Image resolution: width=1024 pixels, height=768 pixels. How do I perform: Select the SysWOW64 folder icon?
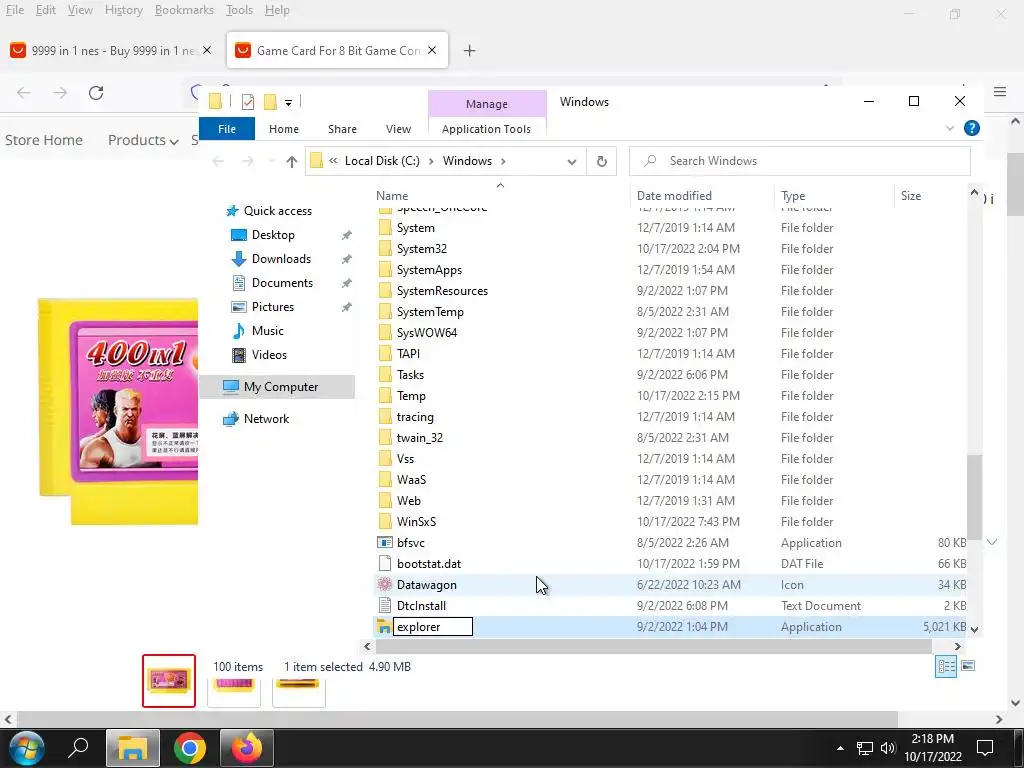coord(385,332)
